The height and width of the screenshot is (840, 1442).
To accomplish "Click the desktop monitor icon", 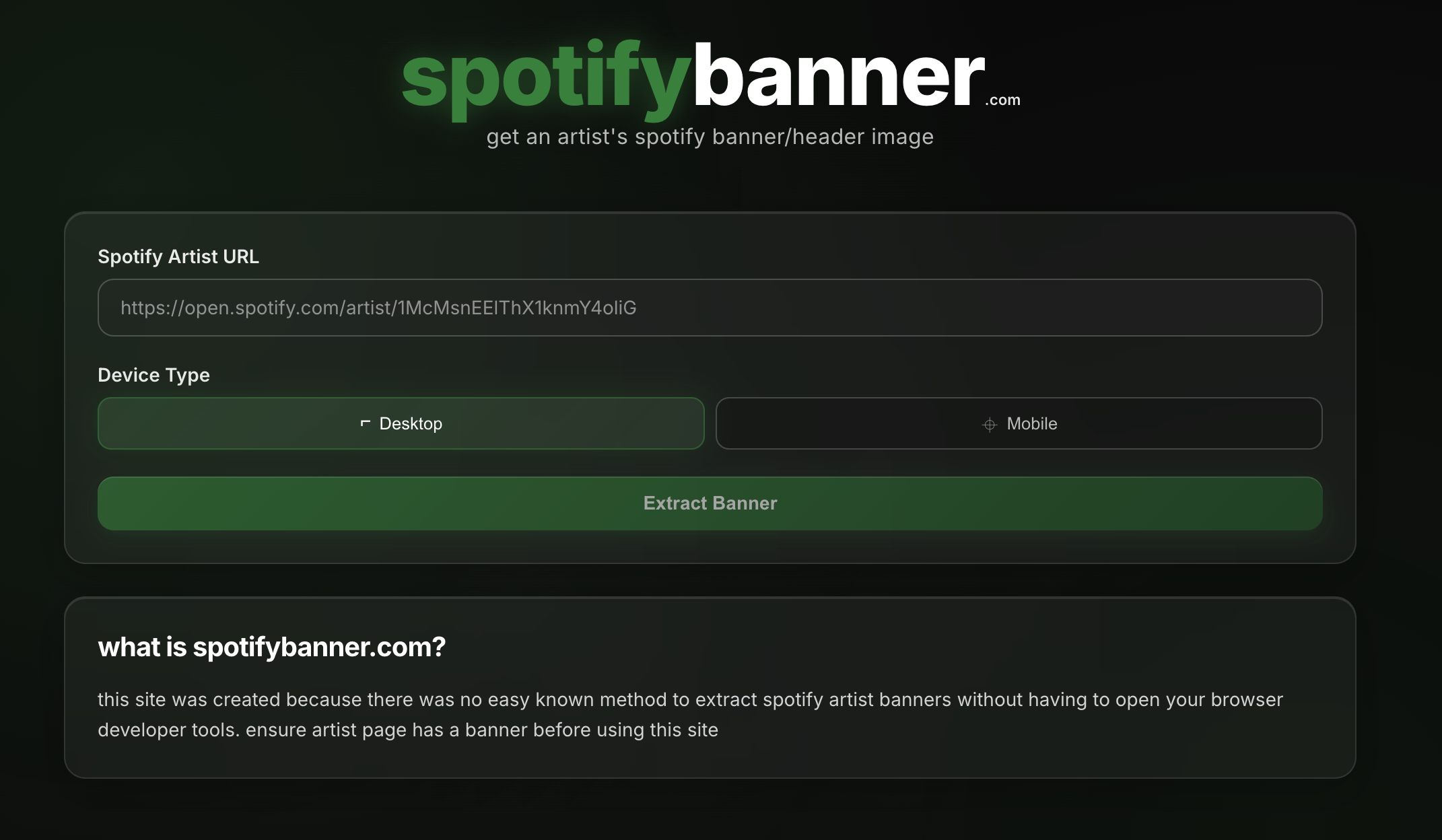I will (366, 423).
